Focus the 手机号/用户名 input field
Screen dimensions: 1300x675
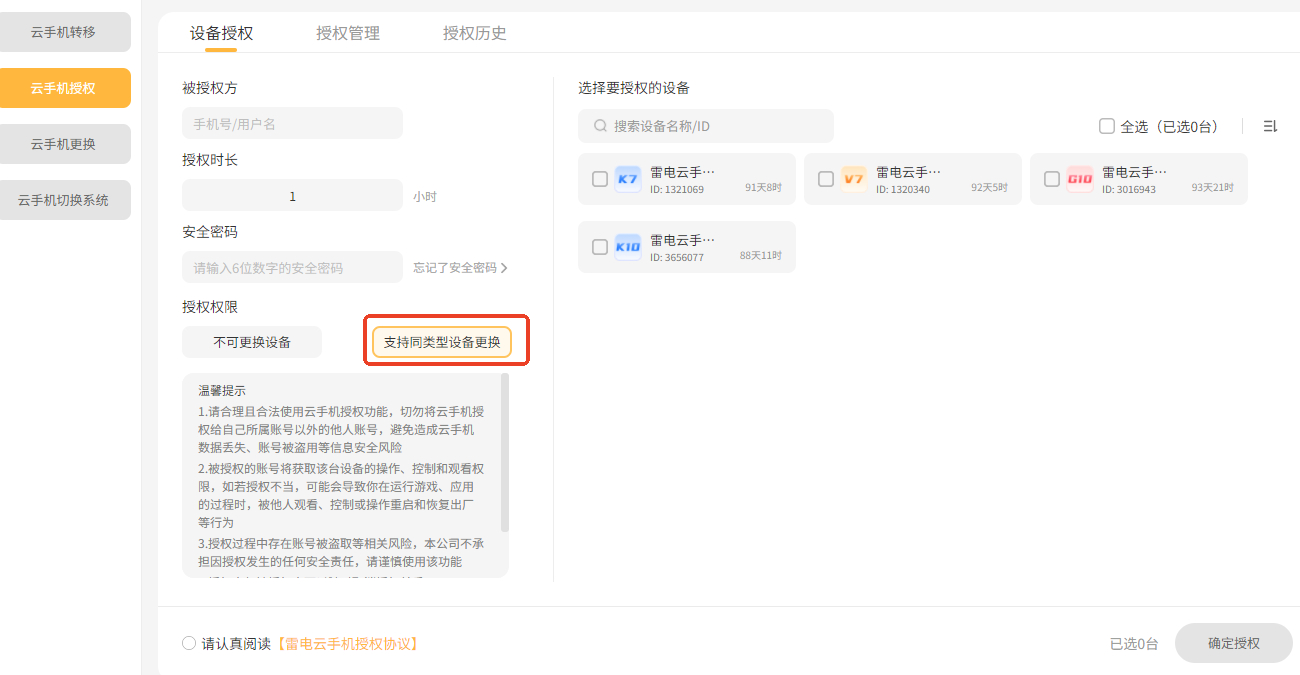(292, 124)
